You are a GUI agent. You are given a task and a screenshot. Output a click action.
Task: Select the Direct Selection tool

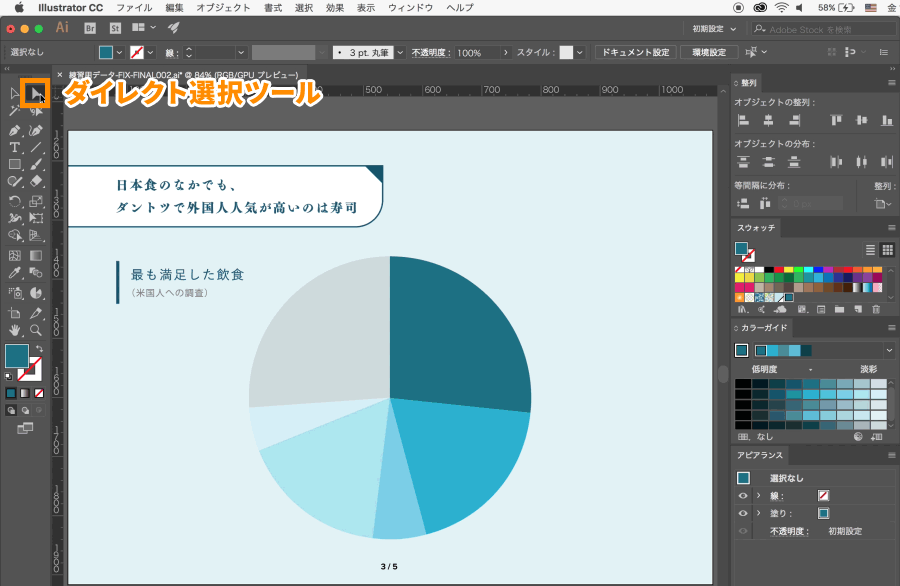coord(37,92)
